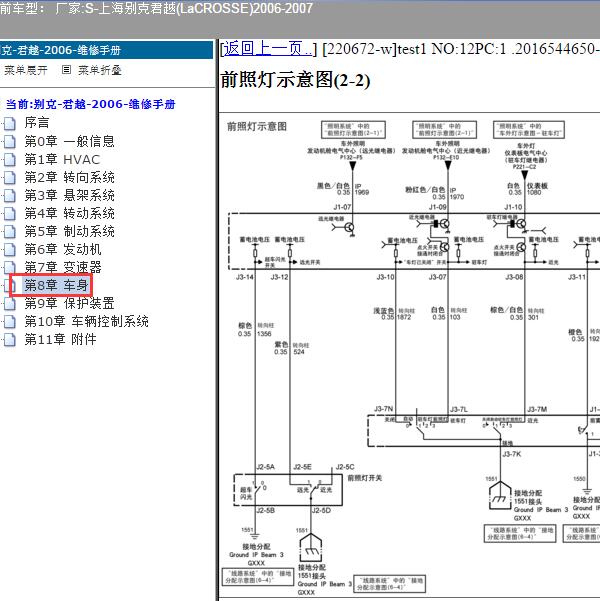
Task: Click the page icon beside 第1章 HVAC
Action: 9,159
